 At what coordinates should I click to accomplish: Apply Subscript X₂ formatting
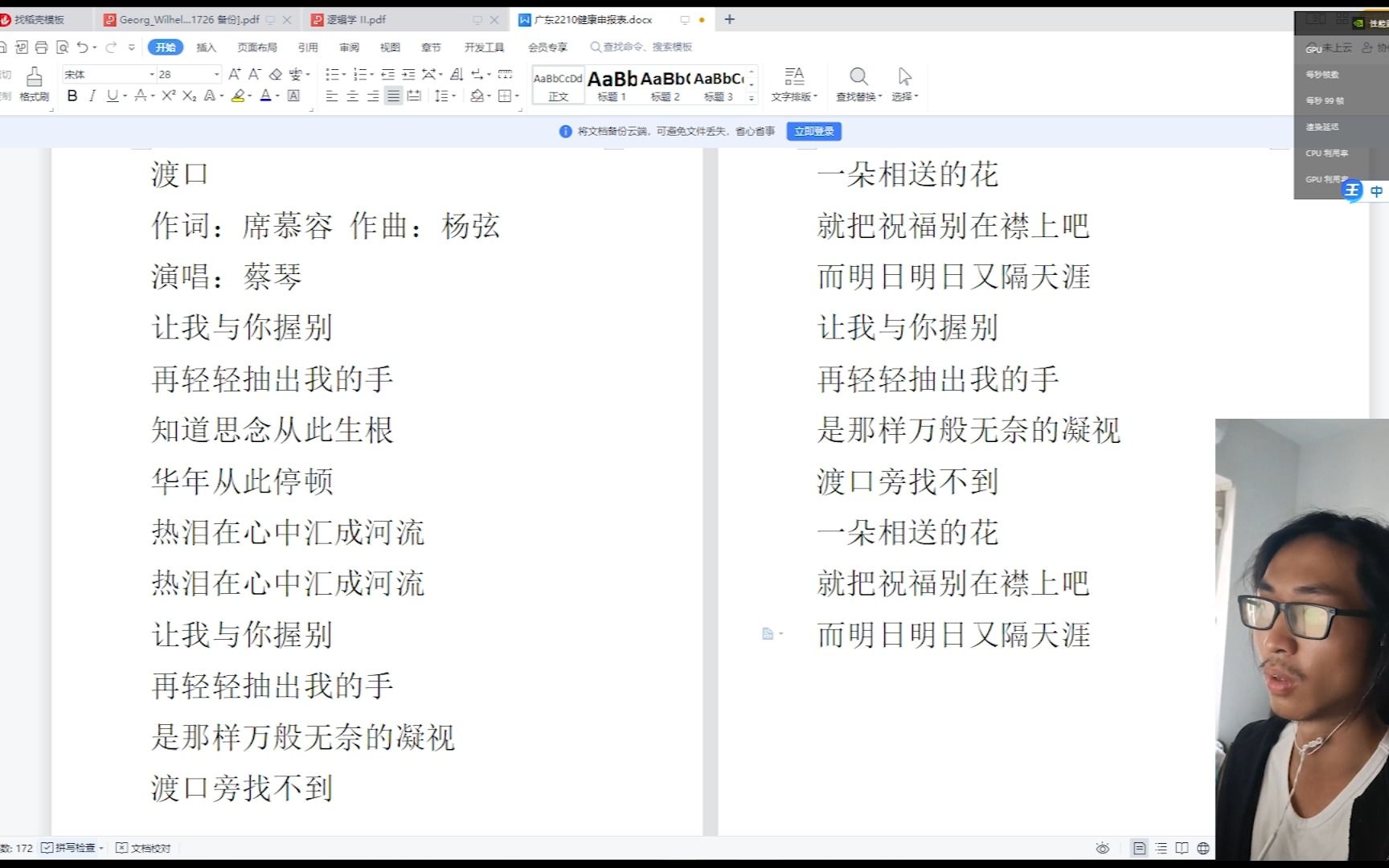189,96
